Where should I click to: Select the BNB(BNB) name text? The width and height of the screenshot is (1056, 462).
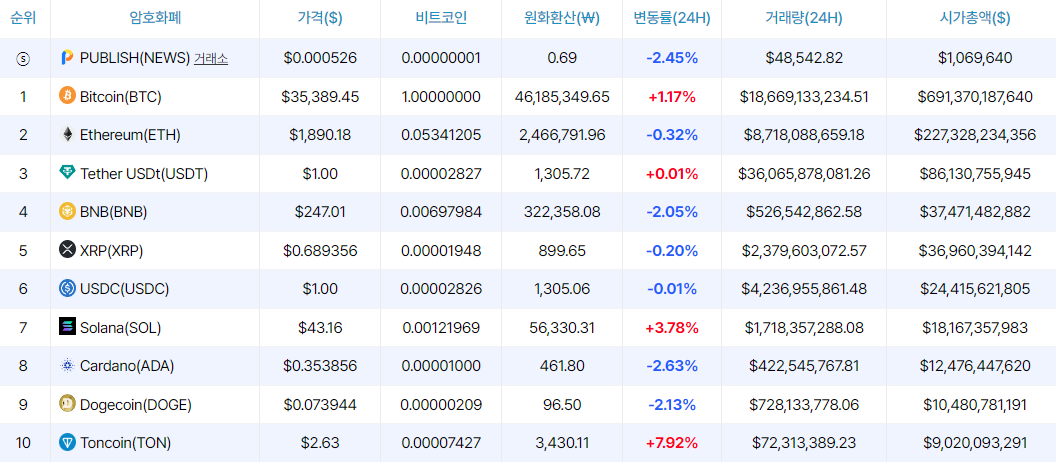point(113,212)
